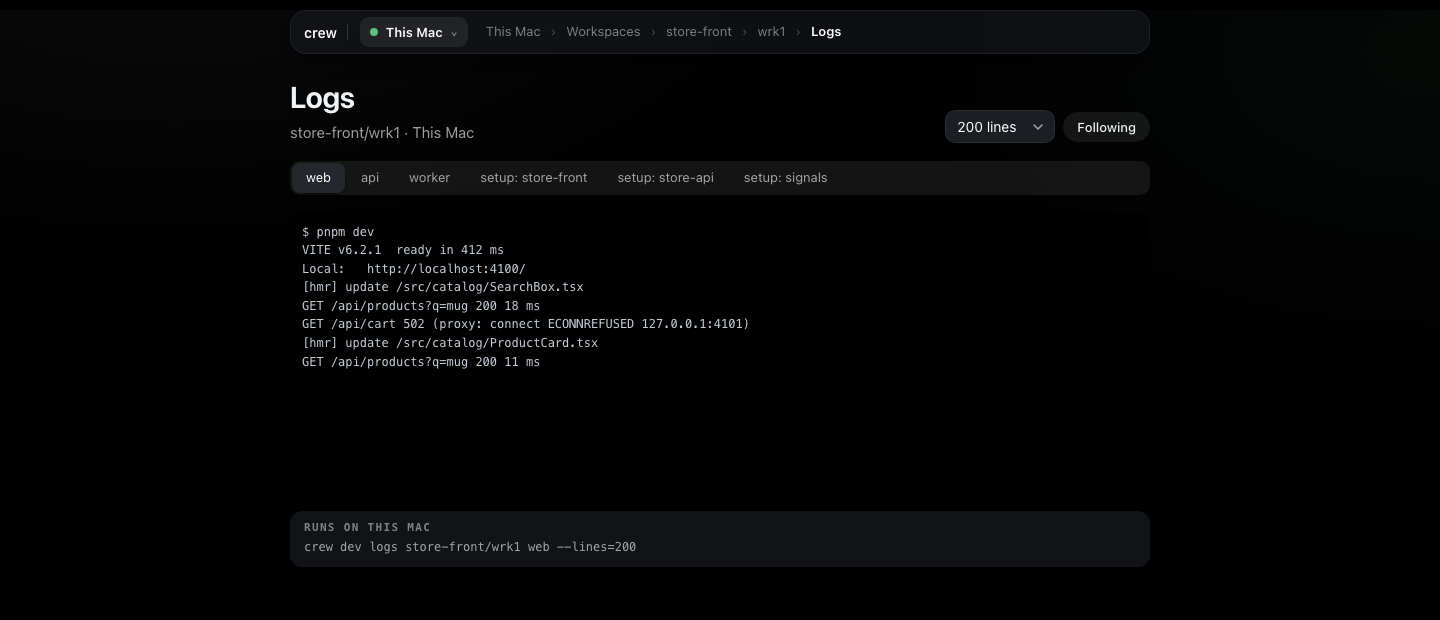Open the setup: store-front tab
Viewport: 1440px width, 620px height.
coord(534,178)
